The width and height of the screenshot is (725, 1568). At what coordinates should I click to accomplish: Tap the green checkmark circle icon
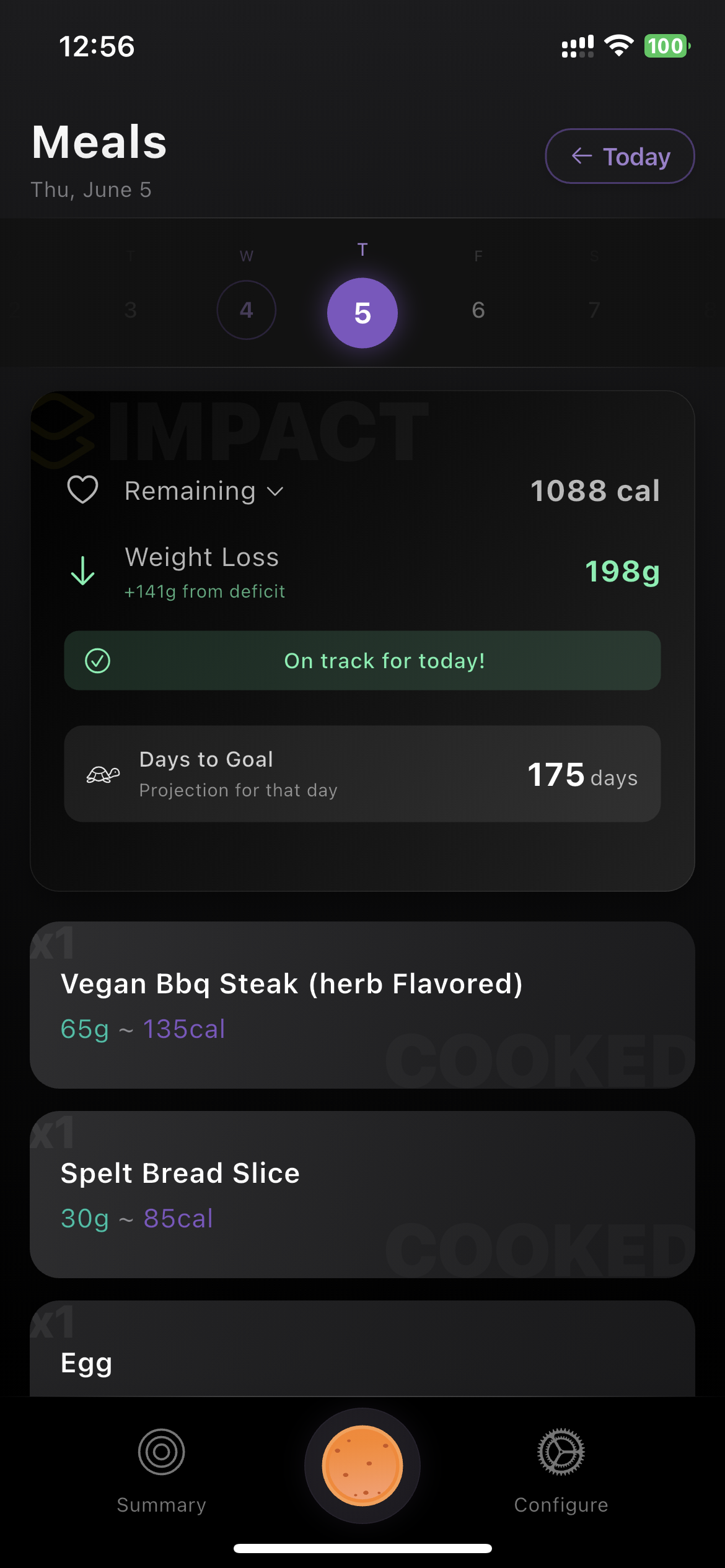coord(97,661)
